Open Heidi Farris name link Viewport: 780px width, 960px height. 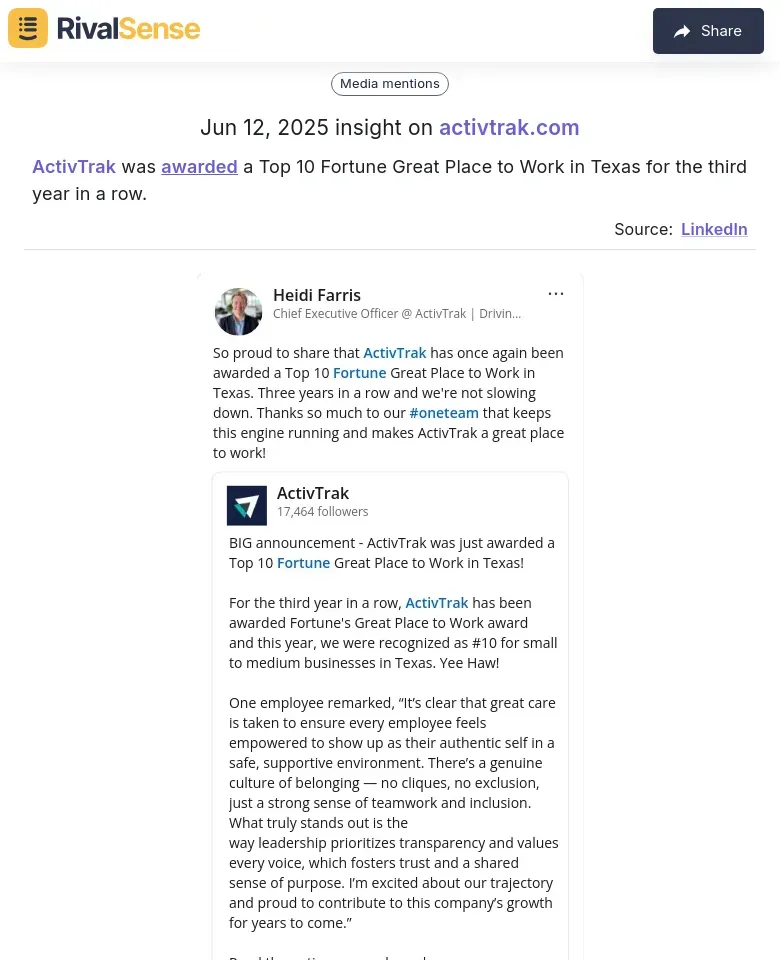[x=317, y=295]
